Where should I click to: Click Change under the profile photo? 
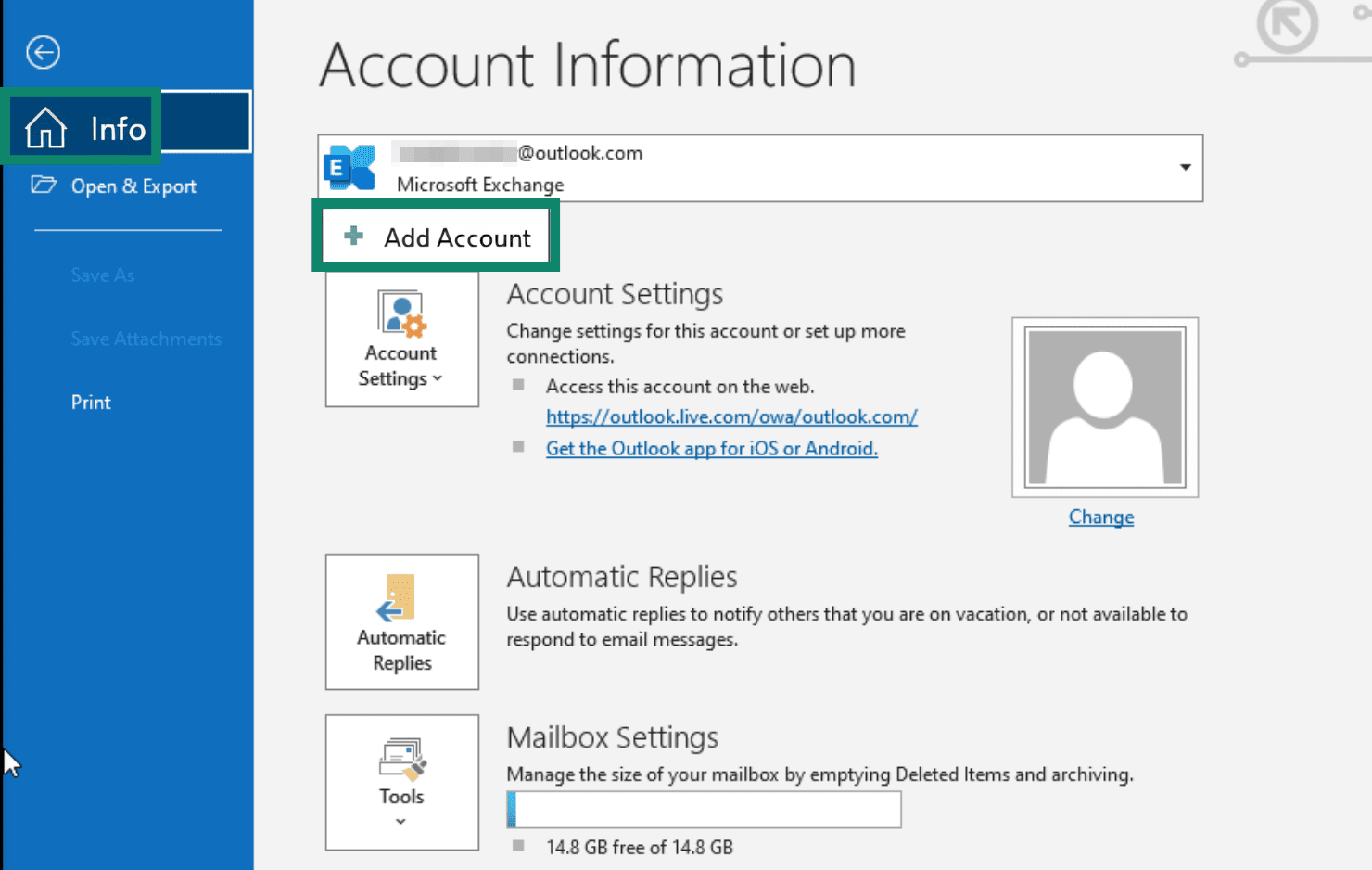coord(1101,518)
